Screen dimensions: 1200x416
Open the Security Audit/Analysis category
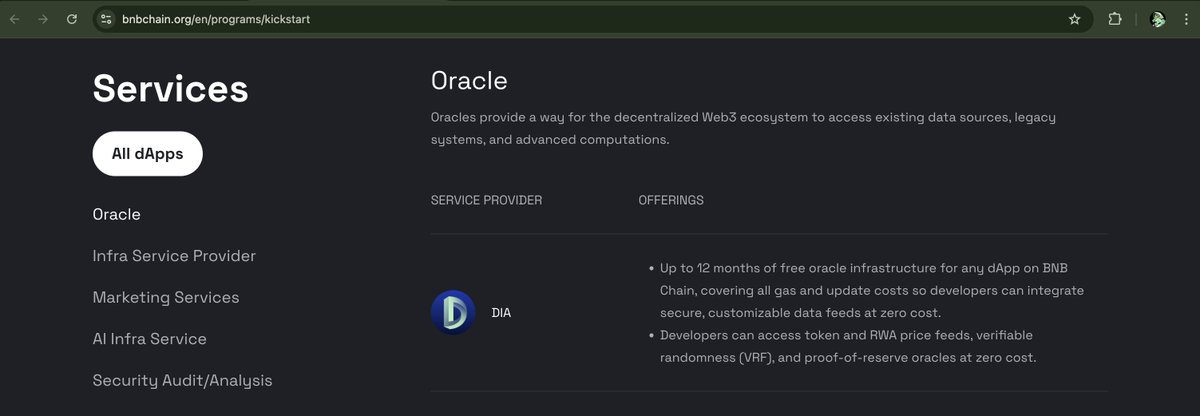[182, 381]
